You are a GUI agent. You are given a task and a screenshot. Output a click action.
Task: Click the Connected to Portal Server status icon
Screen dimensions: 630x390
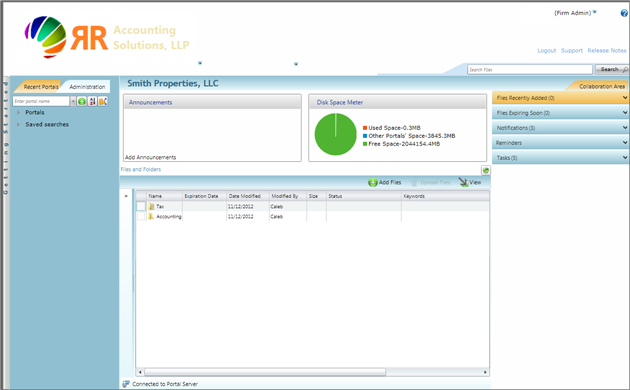click(x=126, y=384)
